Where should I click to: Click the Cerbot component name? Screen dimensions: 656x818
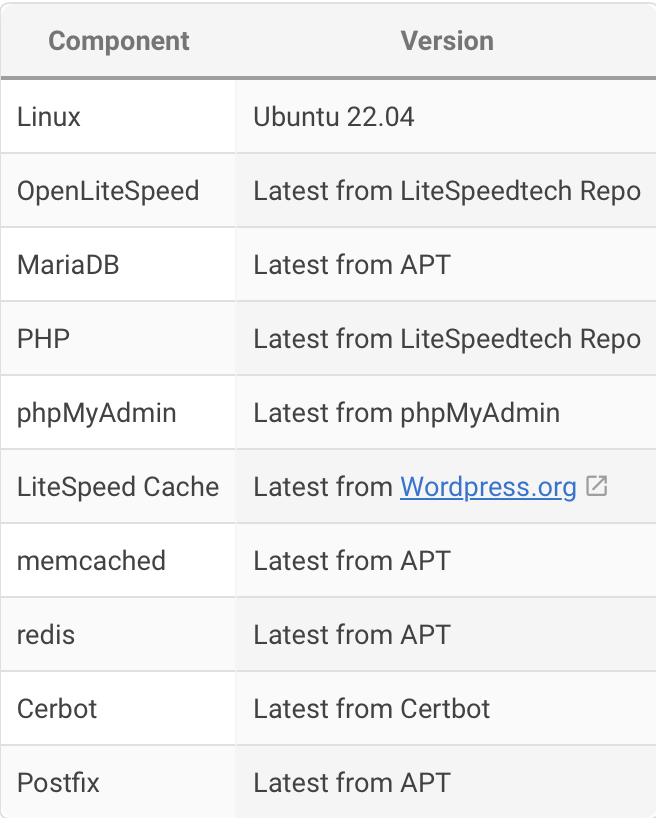(x=57, y=709)
